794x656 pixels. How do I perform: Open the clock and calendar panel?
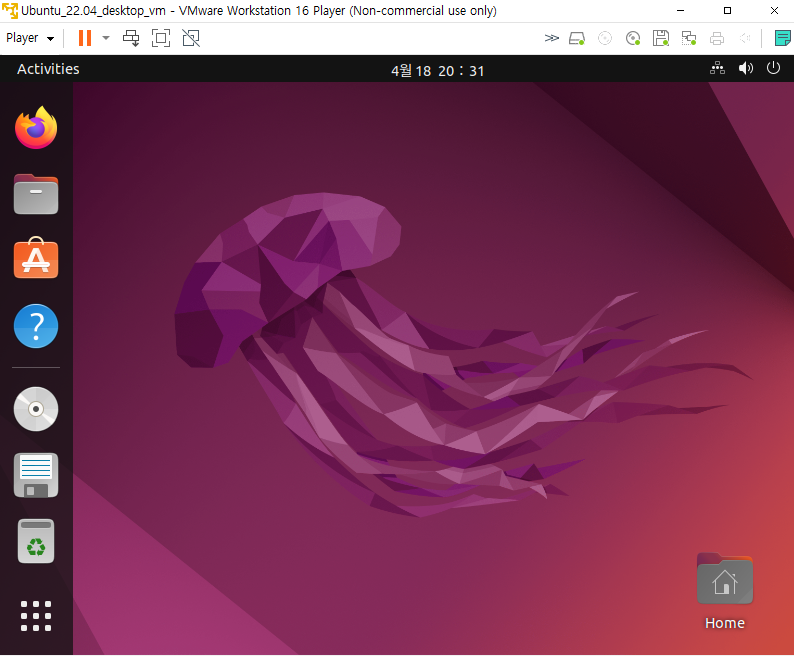pos(438,70)
